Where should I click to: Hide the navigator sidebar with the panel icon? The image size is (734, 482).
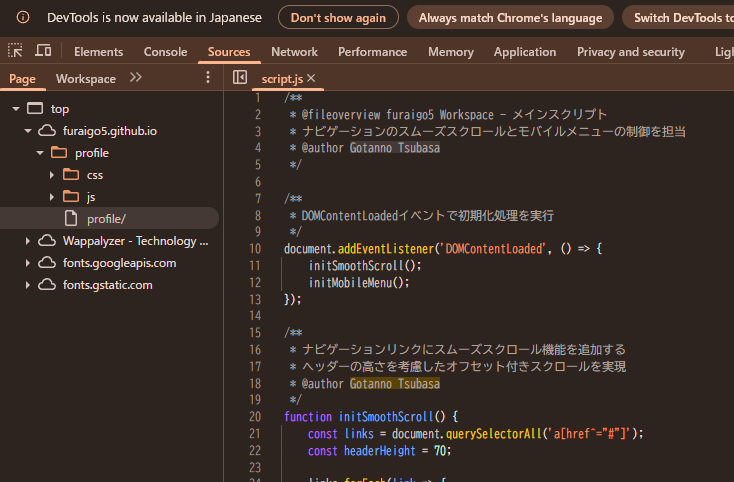click(240, 77)
